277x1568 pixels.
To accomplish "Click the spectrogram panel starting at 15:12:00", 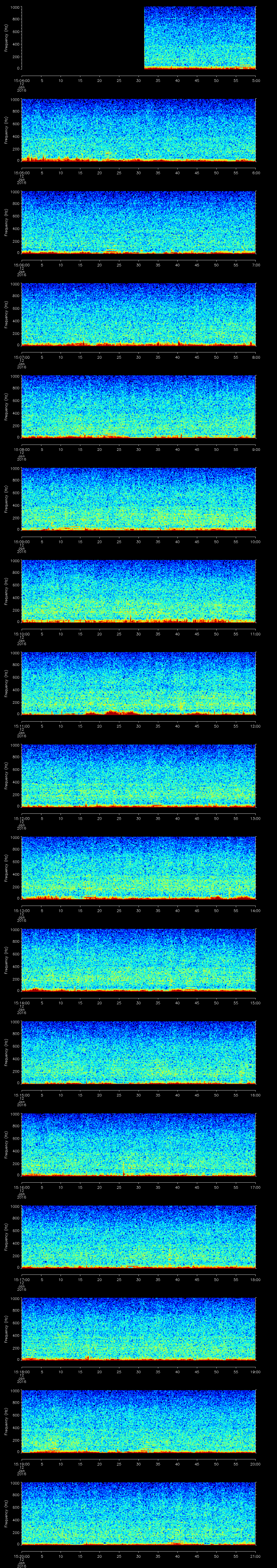I will pos(139,775).
